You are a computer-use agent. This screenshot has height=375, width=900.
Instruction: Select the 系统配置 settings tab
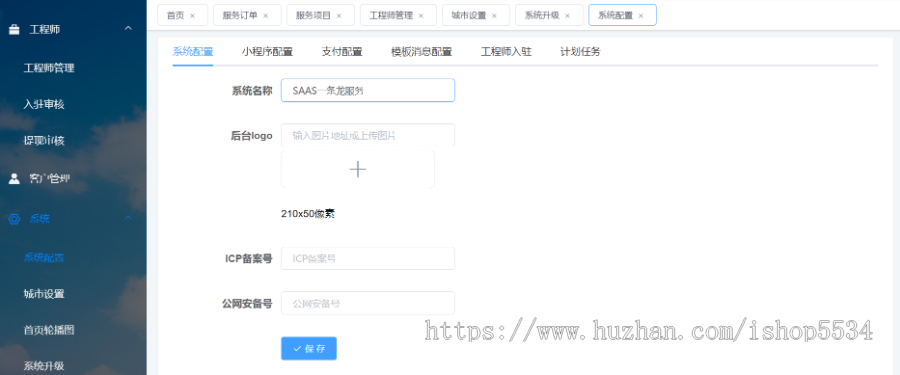point(193,52)
